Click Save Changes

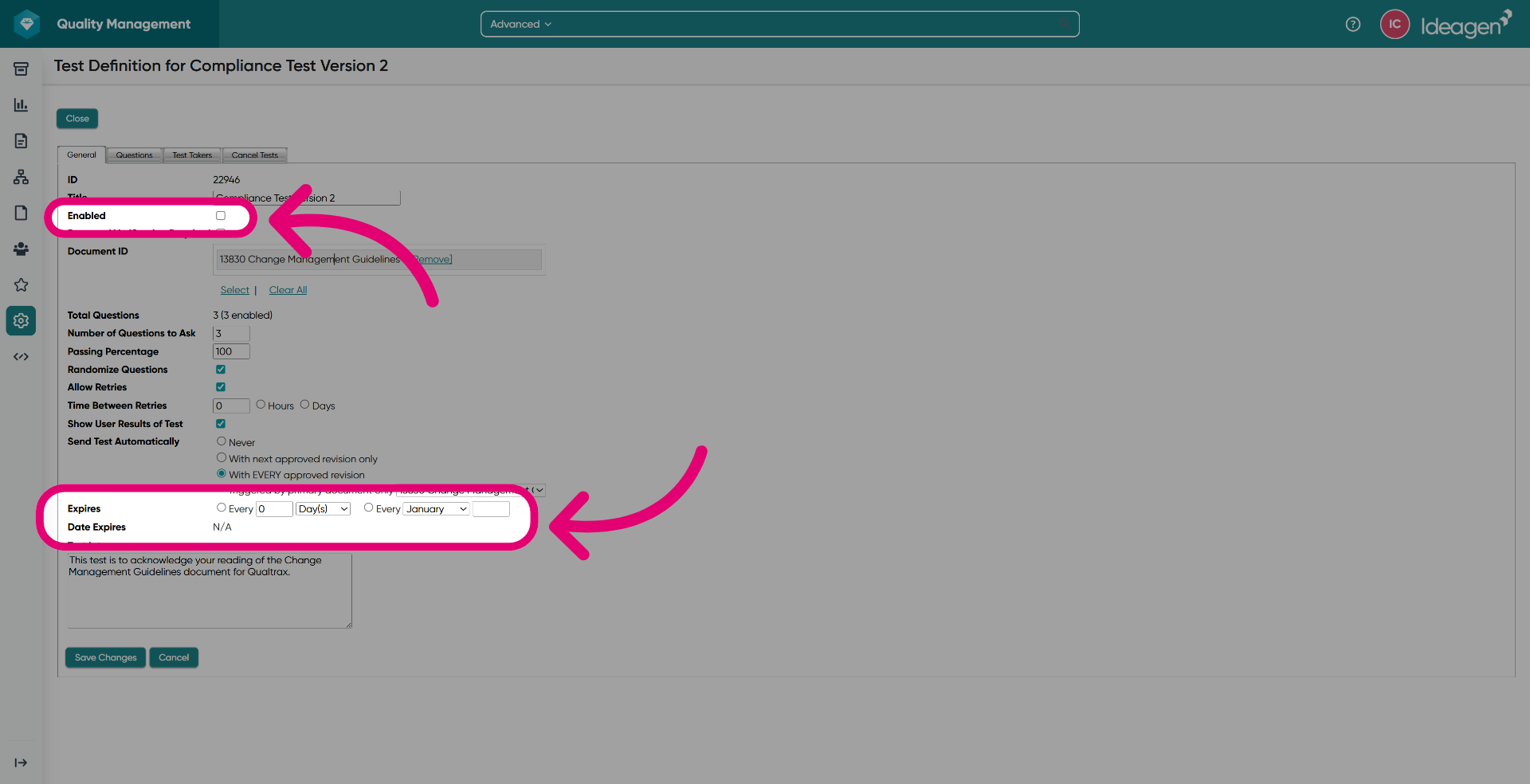tap(106, 657)
